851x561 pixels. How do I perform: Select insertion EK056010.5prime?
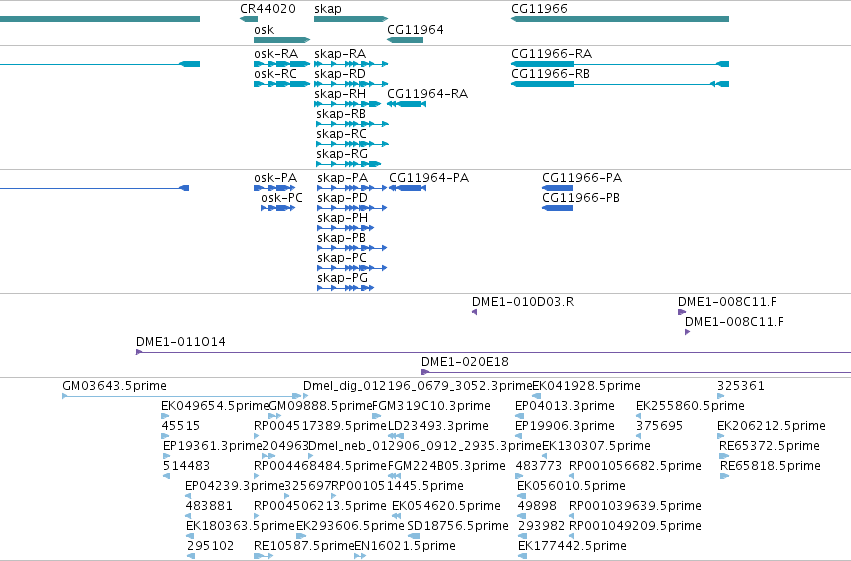click(x=522, y=496)
